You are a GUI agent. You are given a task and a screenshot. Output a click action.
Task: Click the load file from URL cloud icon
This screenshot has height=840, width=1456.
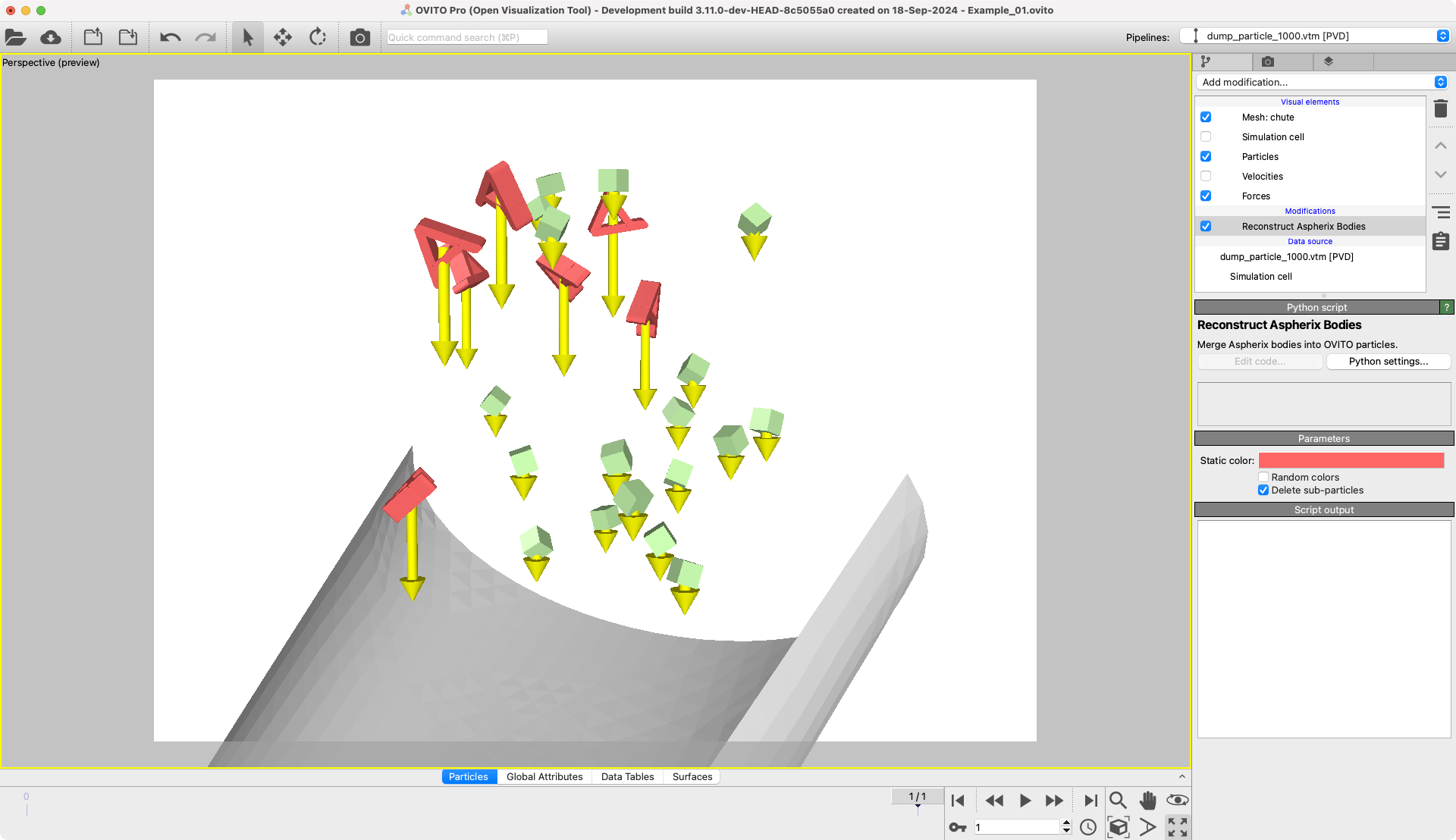pyautogui.click(x=51, y=37)
